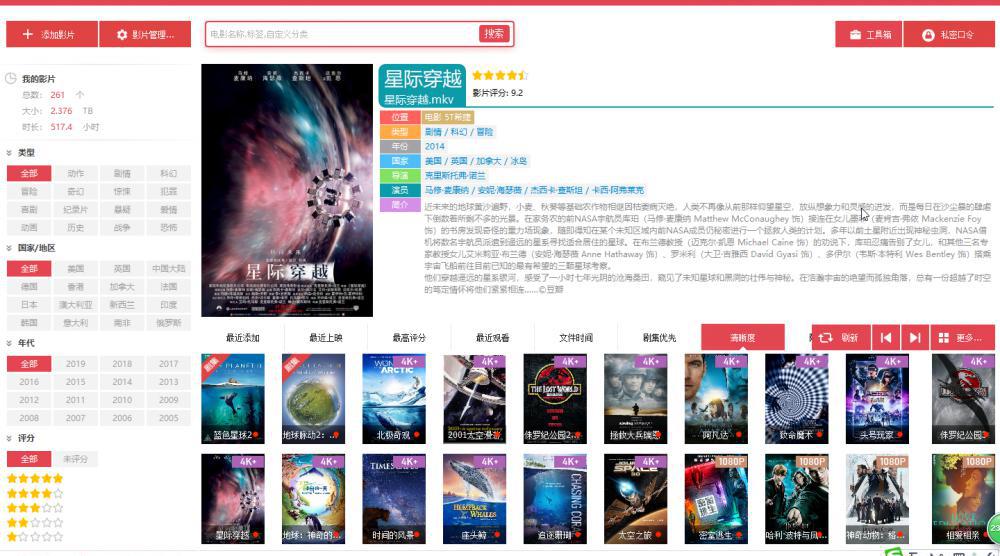Select the 太空之旅 movie thumbnail
1000x556 pixels.
tap(635, 499)
